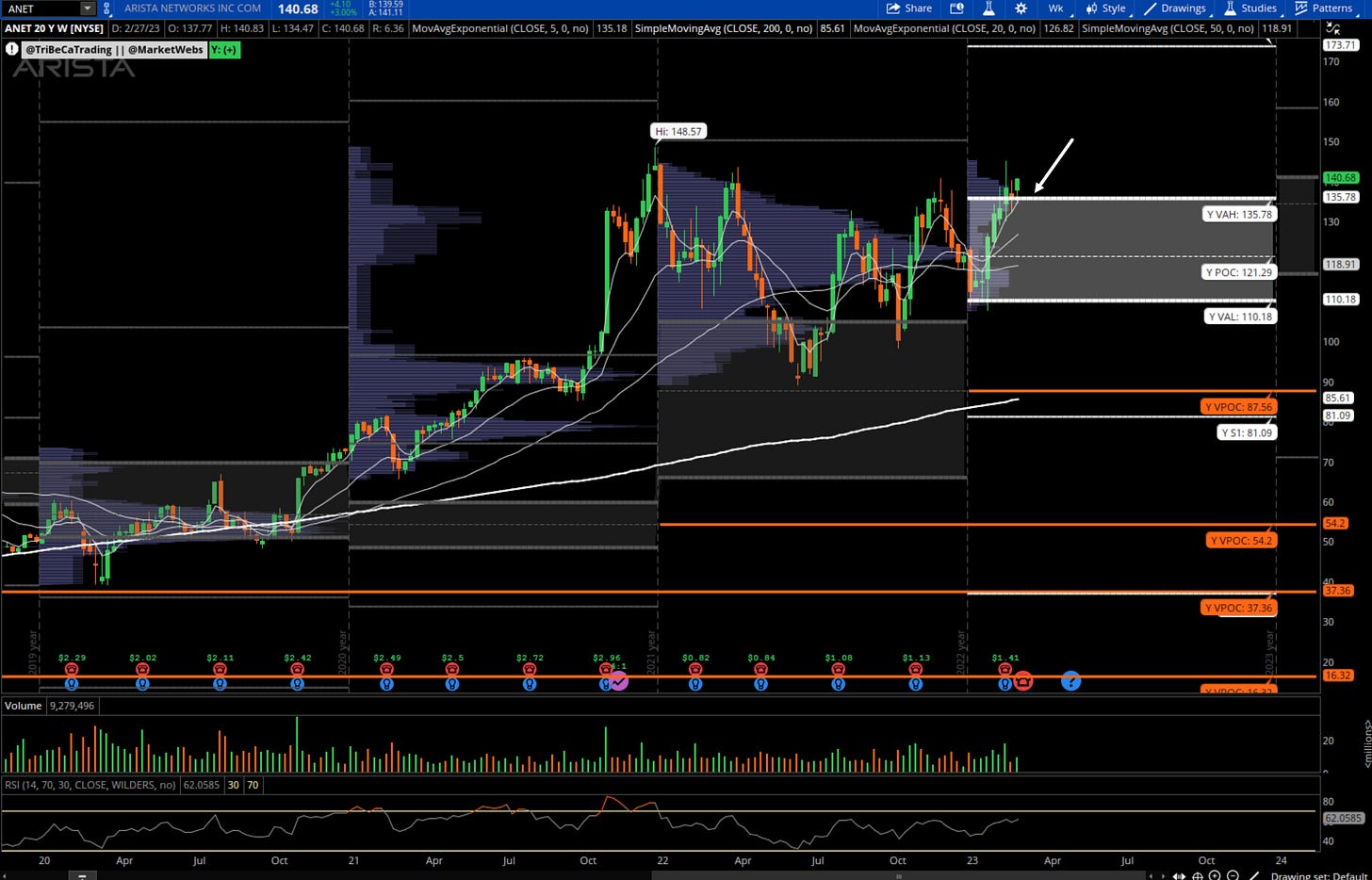Open the Share menu
The width and height of the screenshot is (1372, 880).
pos(909,8)
